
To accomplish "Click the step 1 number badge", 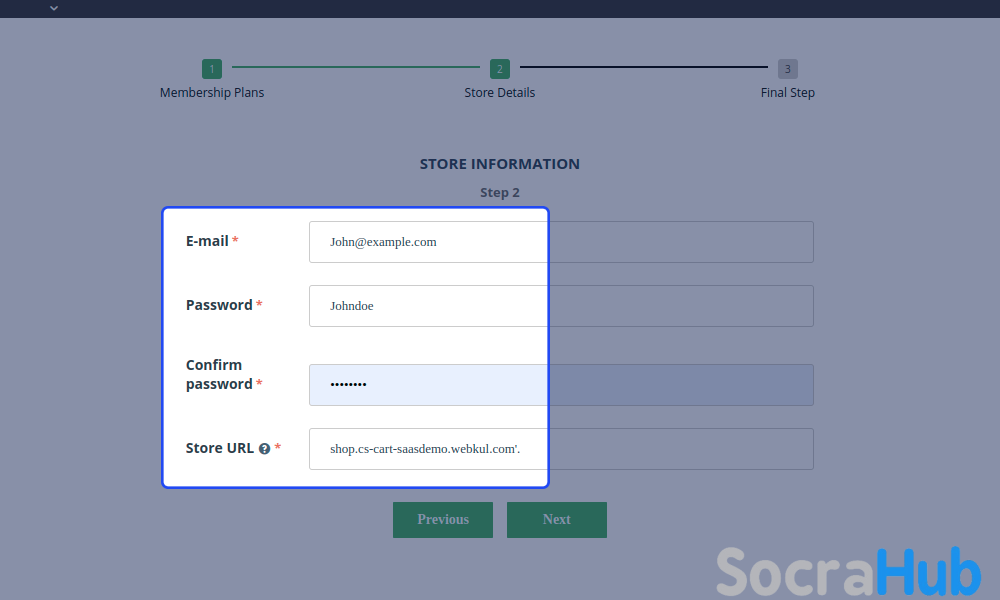I will (x=211, y=69).
